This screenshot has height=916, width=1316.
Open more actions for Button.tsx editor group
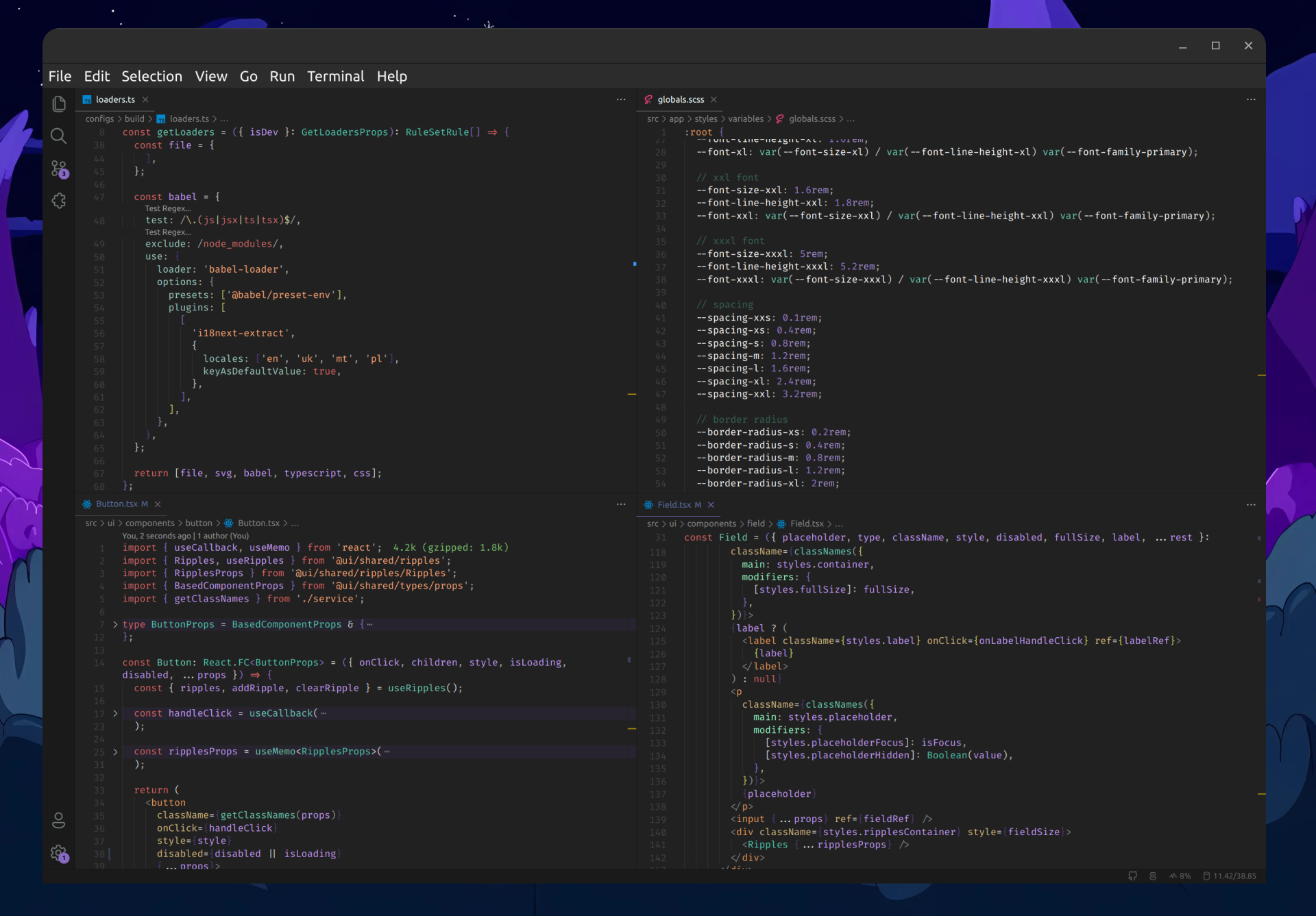pyautogui.click(x=621, y=504)
